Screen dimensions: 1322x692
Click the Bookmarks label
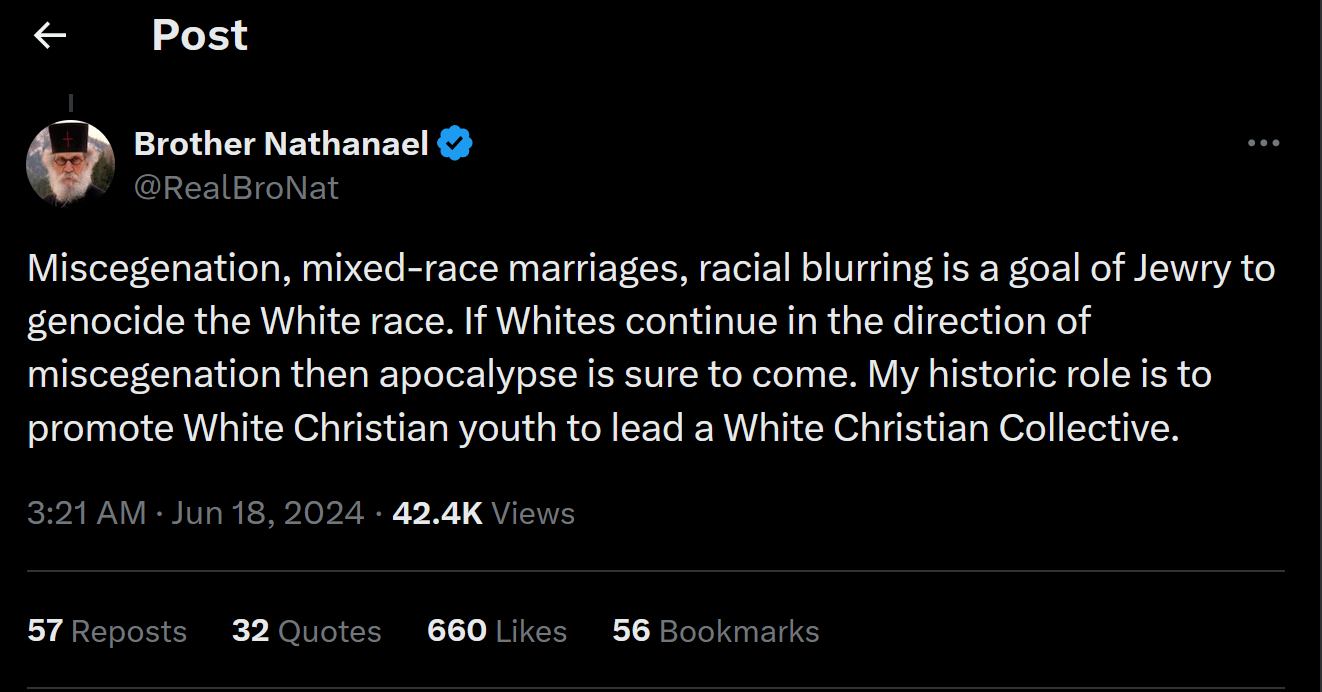point(739,631)
